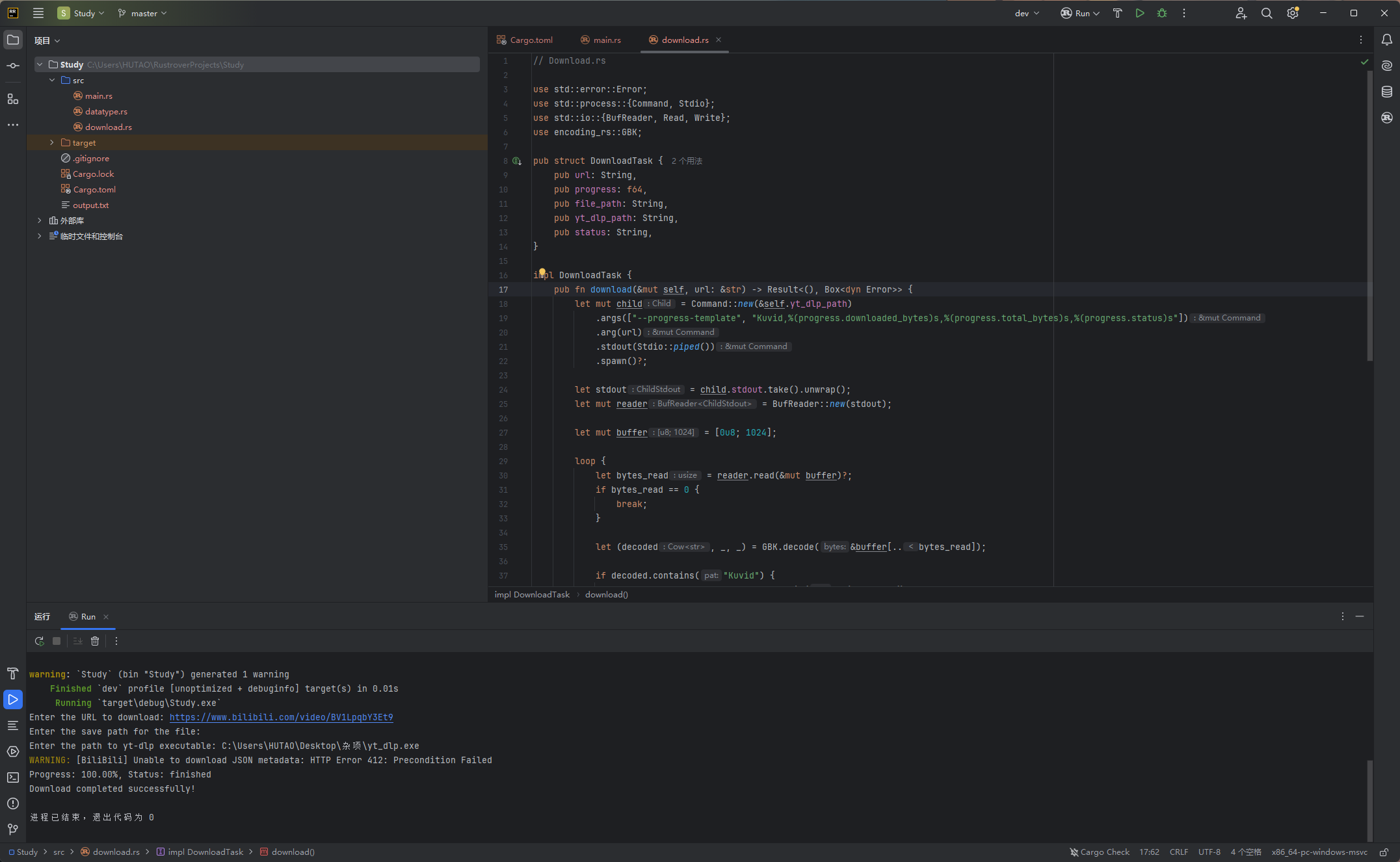The width and height of the screenshot is (1400, 862).
Task: Click the green inspection checkmark widget
Action: [x=1365, y=62]
